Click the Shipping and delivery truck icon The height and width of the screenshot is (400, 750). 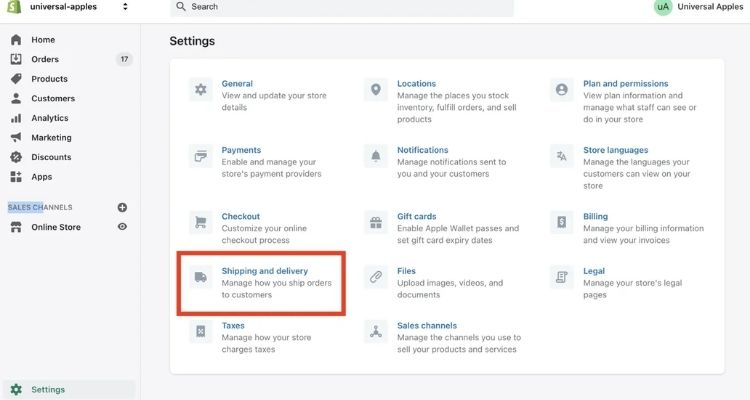pyautogui.click(x=201, y=277)
